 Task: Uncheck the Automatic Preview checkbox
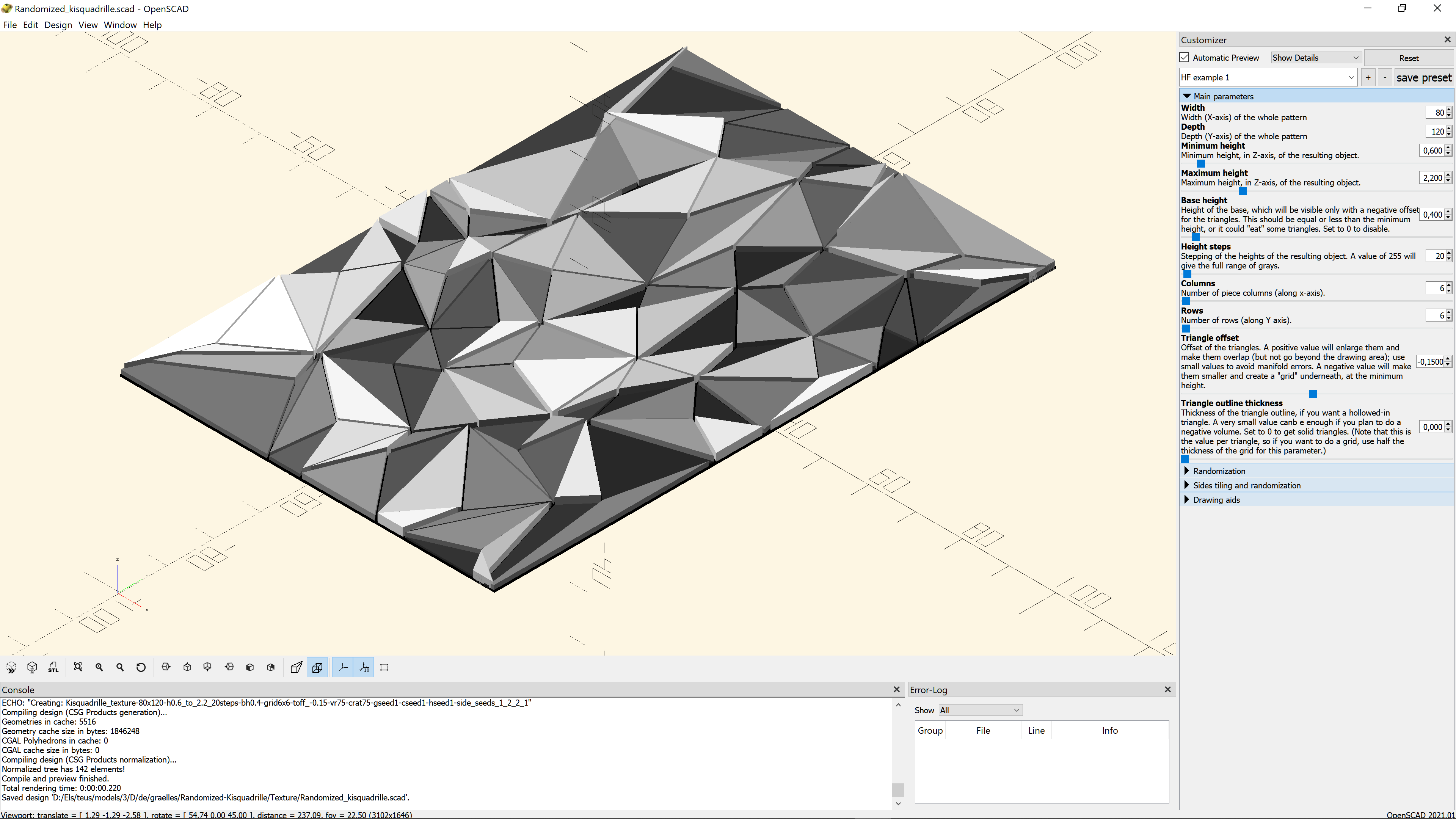point(1185,57)
